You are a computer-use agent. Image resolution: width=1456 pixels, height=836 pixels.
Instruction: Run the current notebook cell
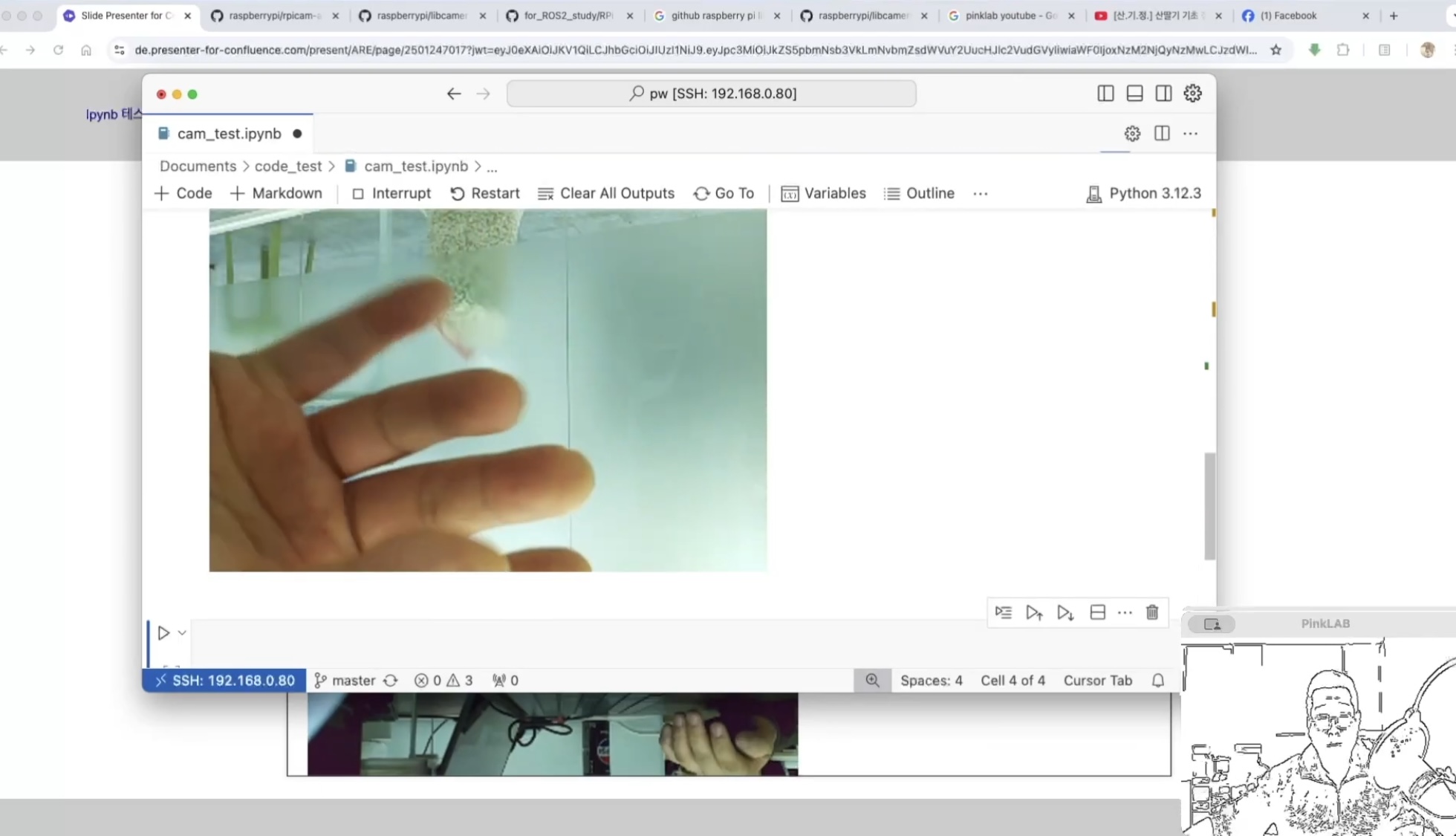[x=163, y=632]
